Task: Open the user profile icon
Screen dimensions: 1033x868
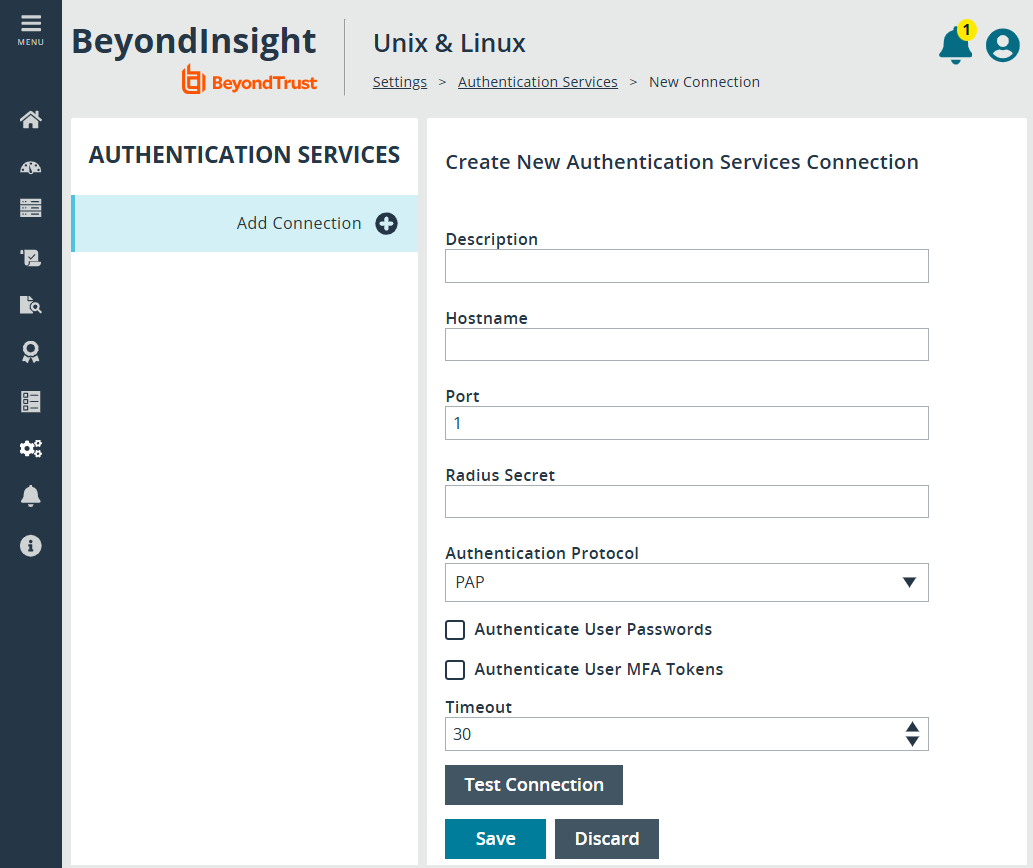Action: click(x=1002, y=45)
